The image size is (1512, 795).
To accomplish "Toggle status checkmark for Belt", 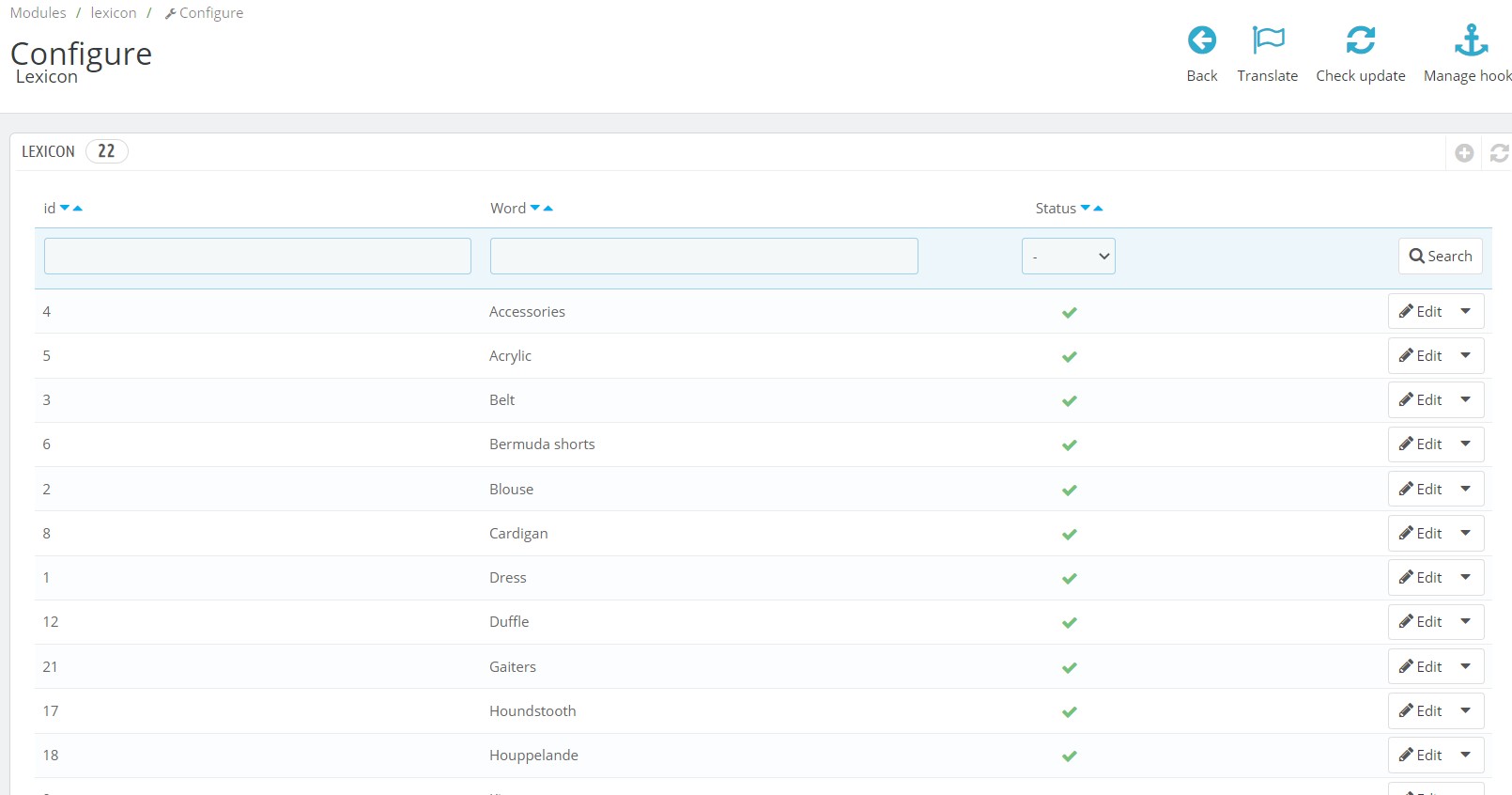I will [x=1069, y=400].
